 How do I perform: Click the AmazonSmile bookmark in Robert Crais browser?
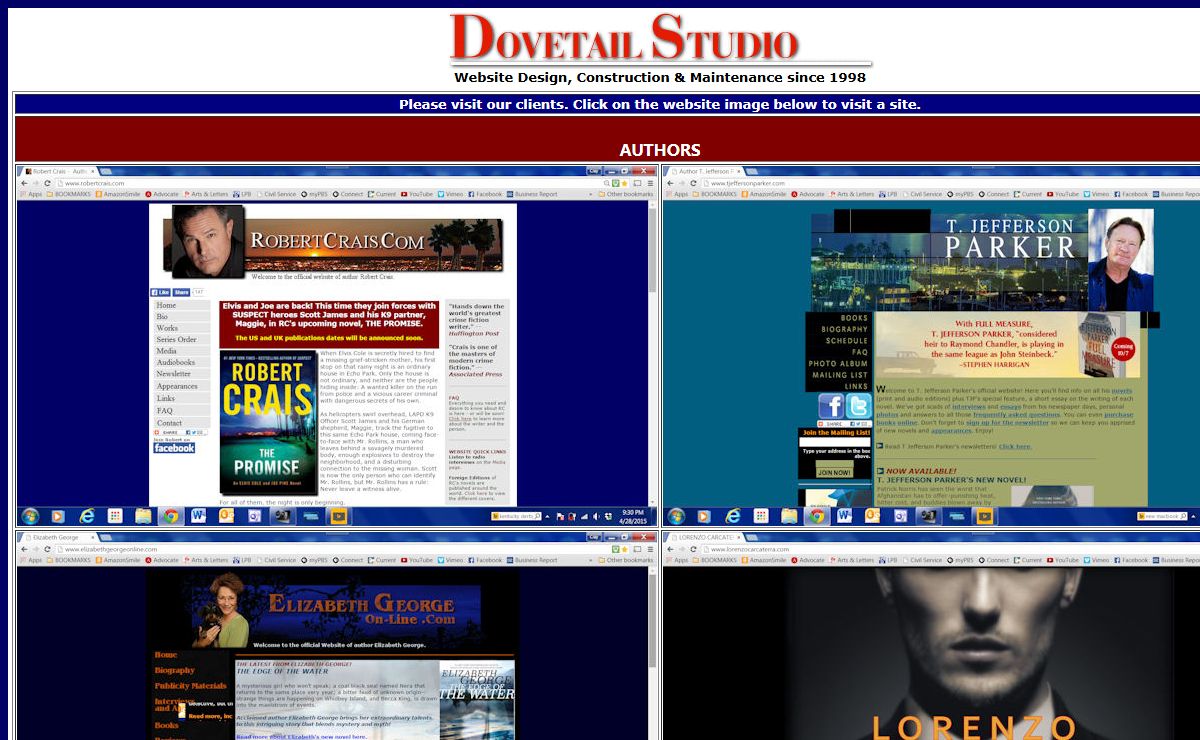pos(120,194)
